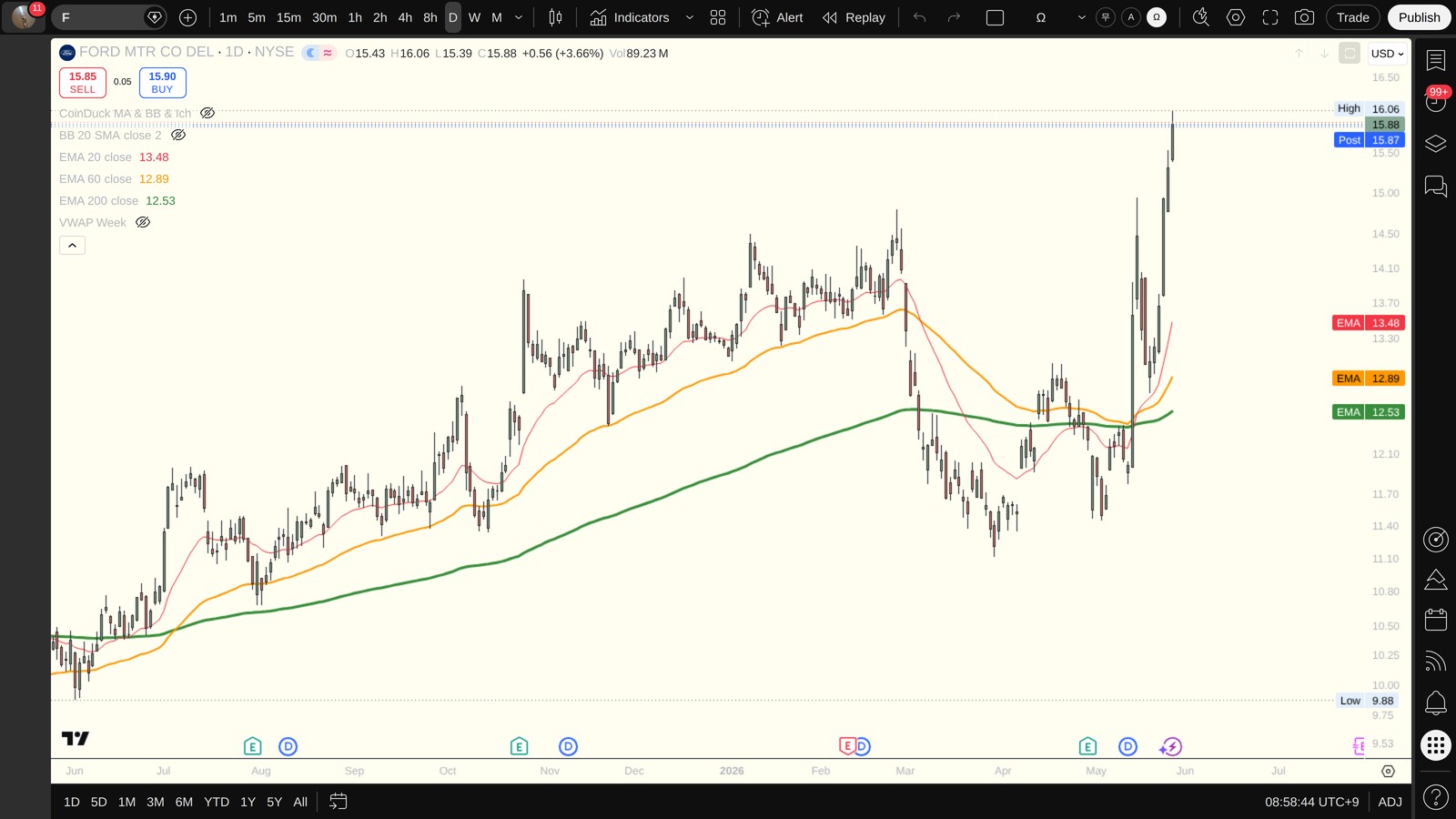
Task: Open the help center question icon
Action: [x=1436, y=798]
